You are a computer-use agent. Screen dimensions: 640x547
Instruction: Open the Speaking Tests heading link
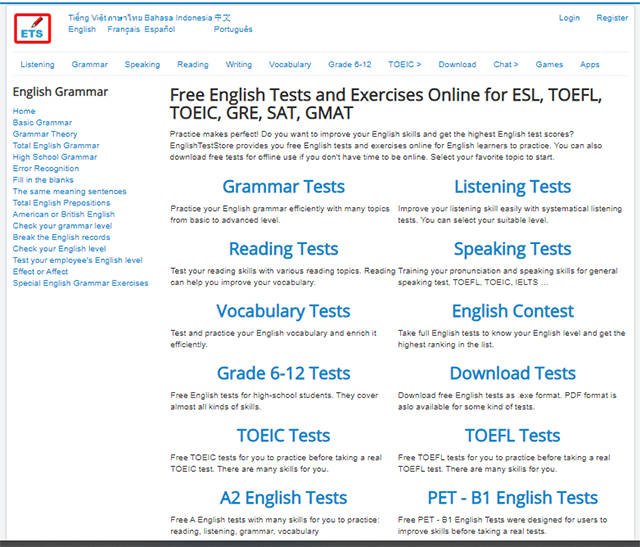click(x=513, y=249)
